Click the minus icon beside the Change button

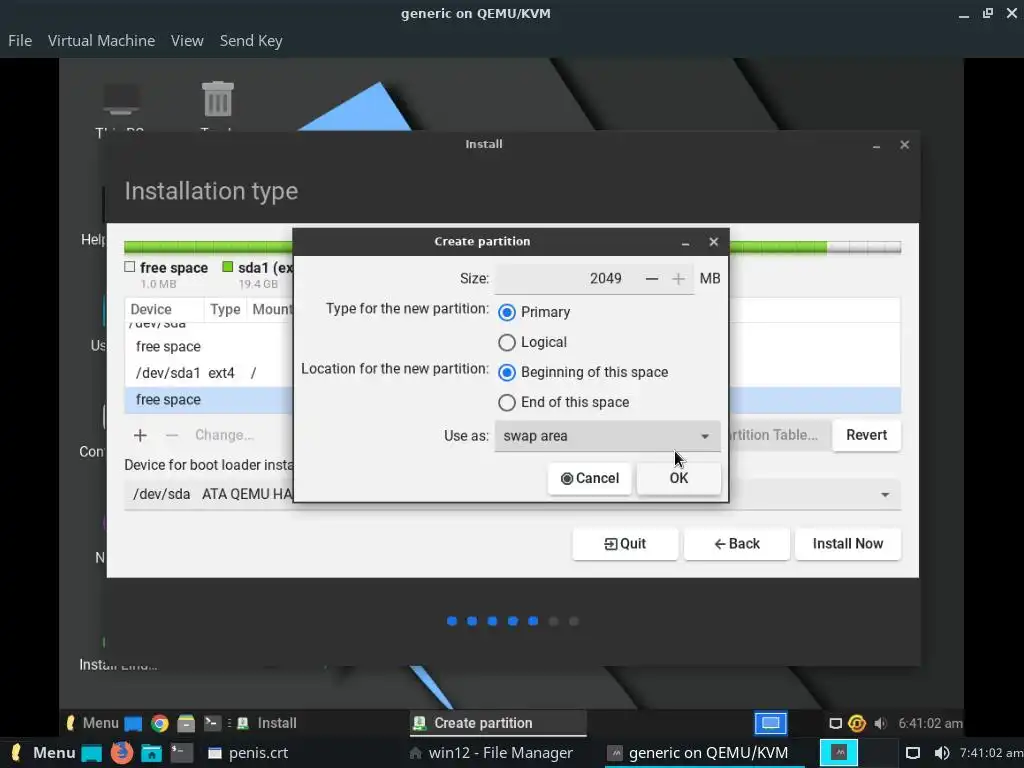point(172,436)
